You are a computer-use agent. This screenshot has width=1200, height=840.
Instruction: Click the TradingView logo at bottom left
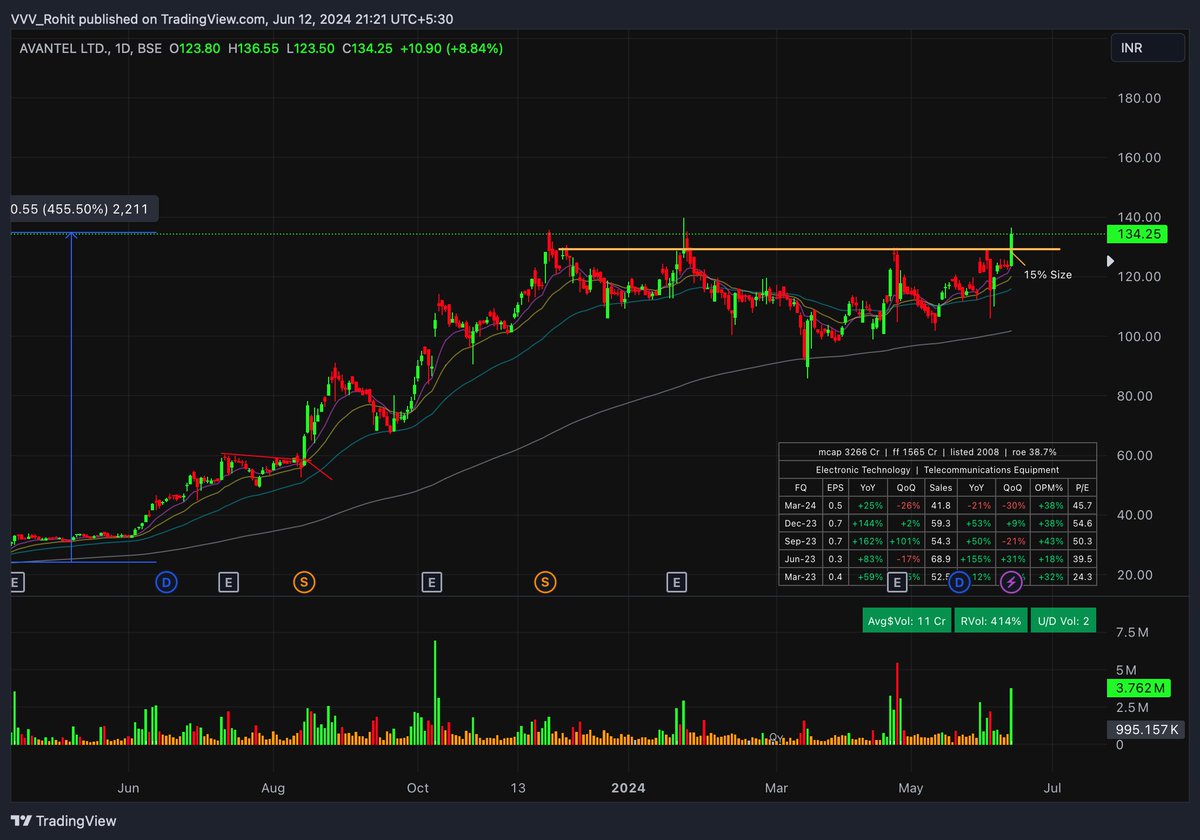coord(64,820)
